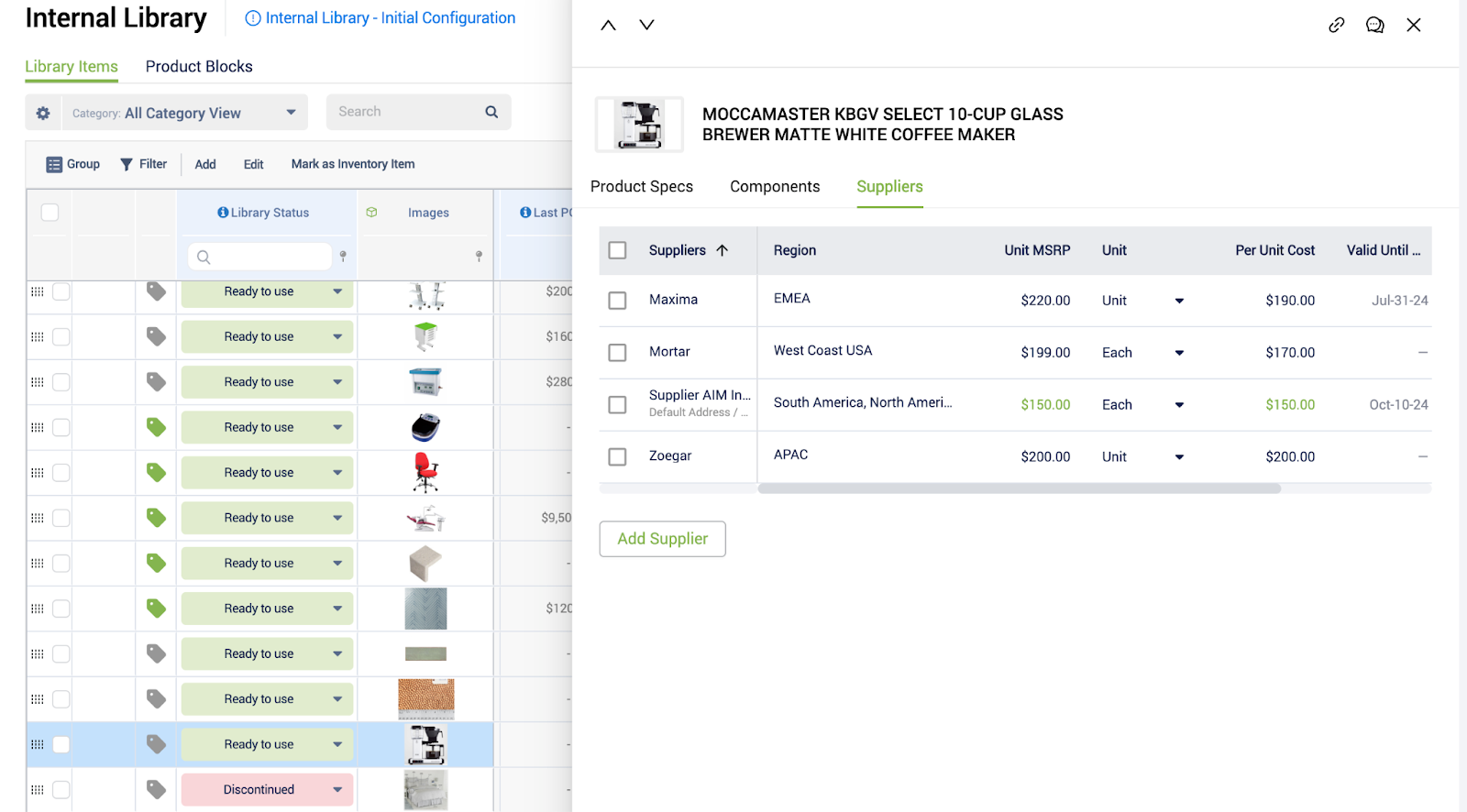Click Add Supplier button
This screenshot has height=812, width=1467.
[663, 539]
